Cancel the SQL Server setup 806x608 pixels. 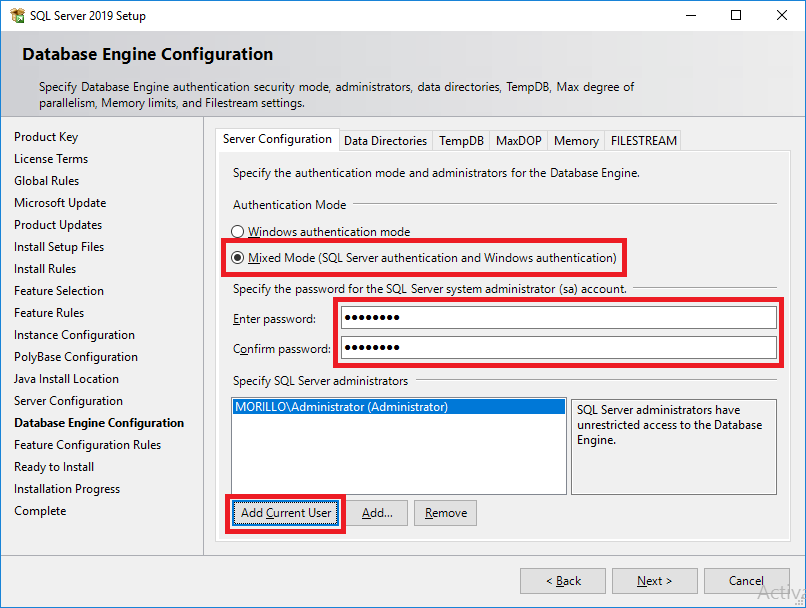click(x=746, y=581)
